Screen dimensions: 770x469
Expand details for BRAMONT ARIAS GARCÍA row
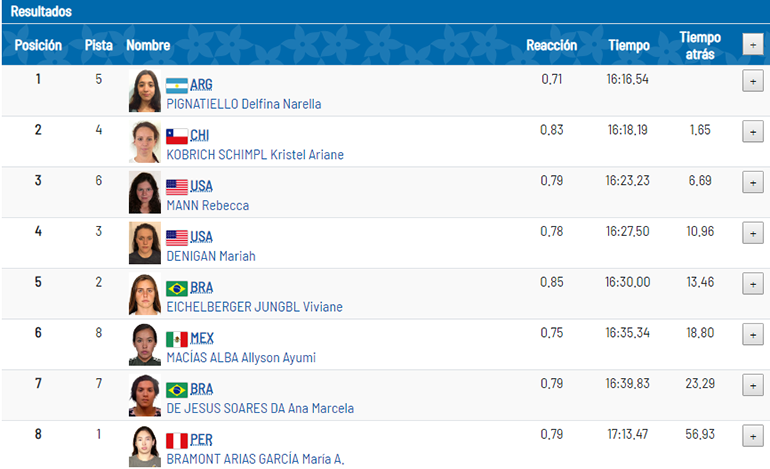coord(753,436)
